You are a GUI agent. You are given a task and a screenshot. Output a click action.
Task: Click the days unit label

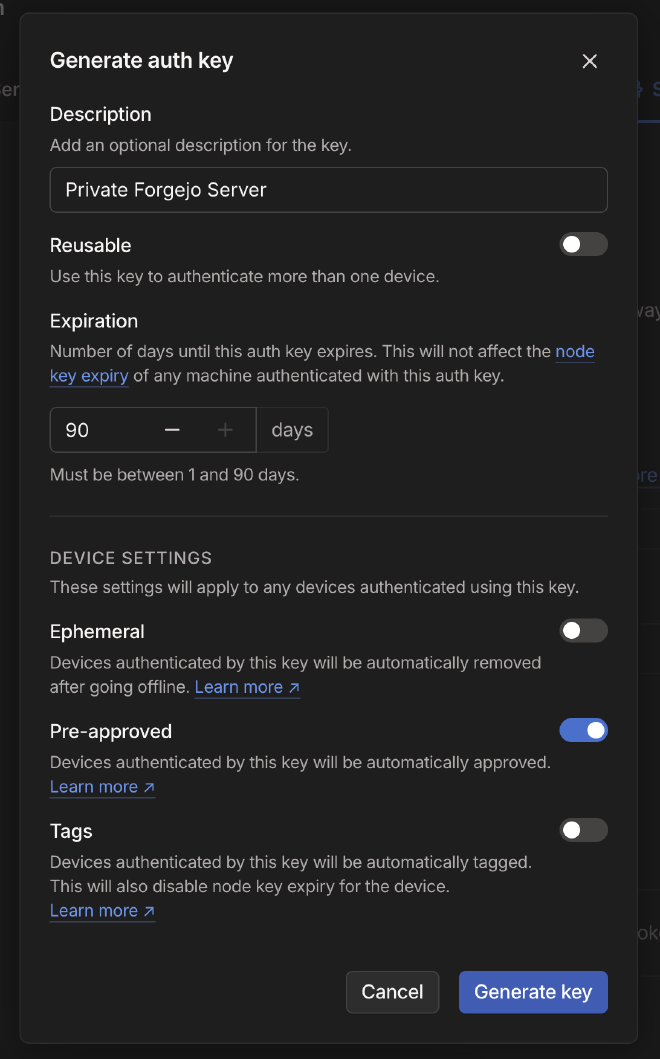[292, 430]
